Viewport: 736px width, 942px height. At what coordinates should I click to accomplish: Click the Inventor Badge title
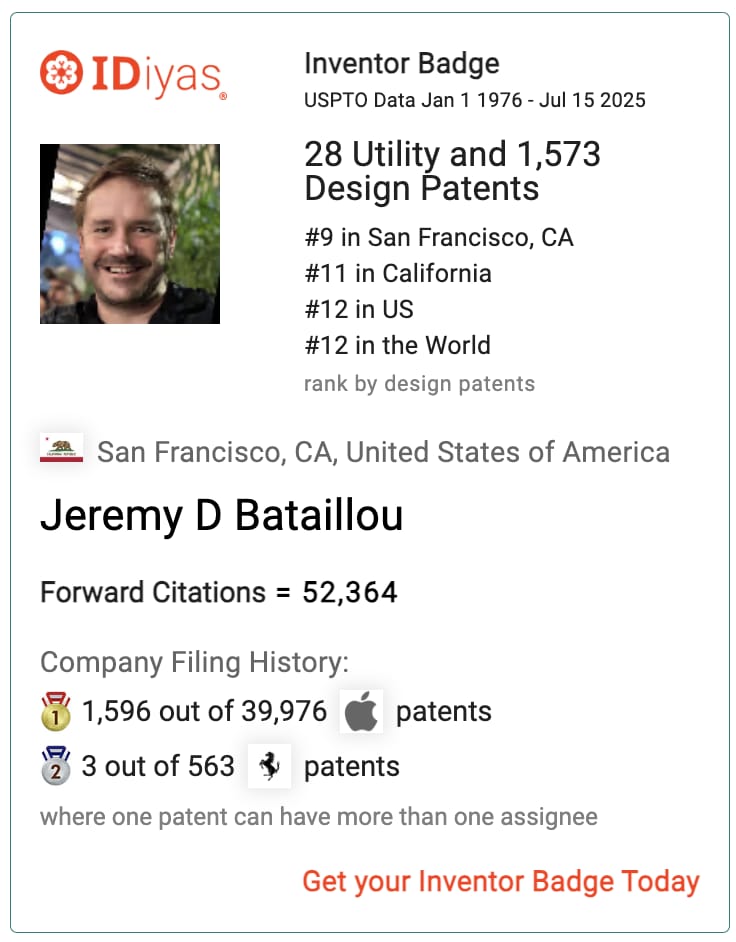(402, 64)
